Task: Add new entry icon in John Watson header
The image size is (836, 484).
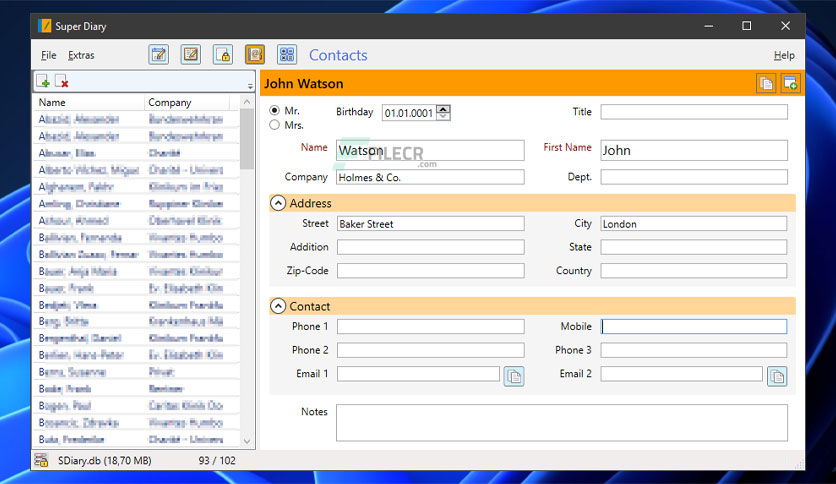Action: [x=791, y=84]
